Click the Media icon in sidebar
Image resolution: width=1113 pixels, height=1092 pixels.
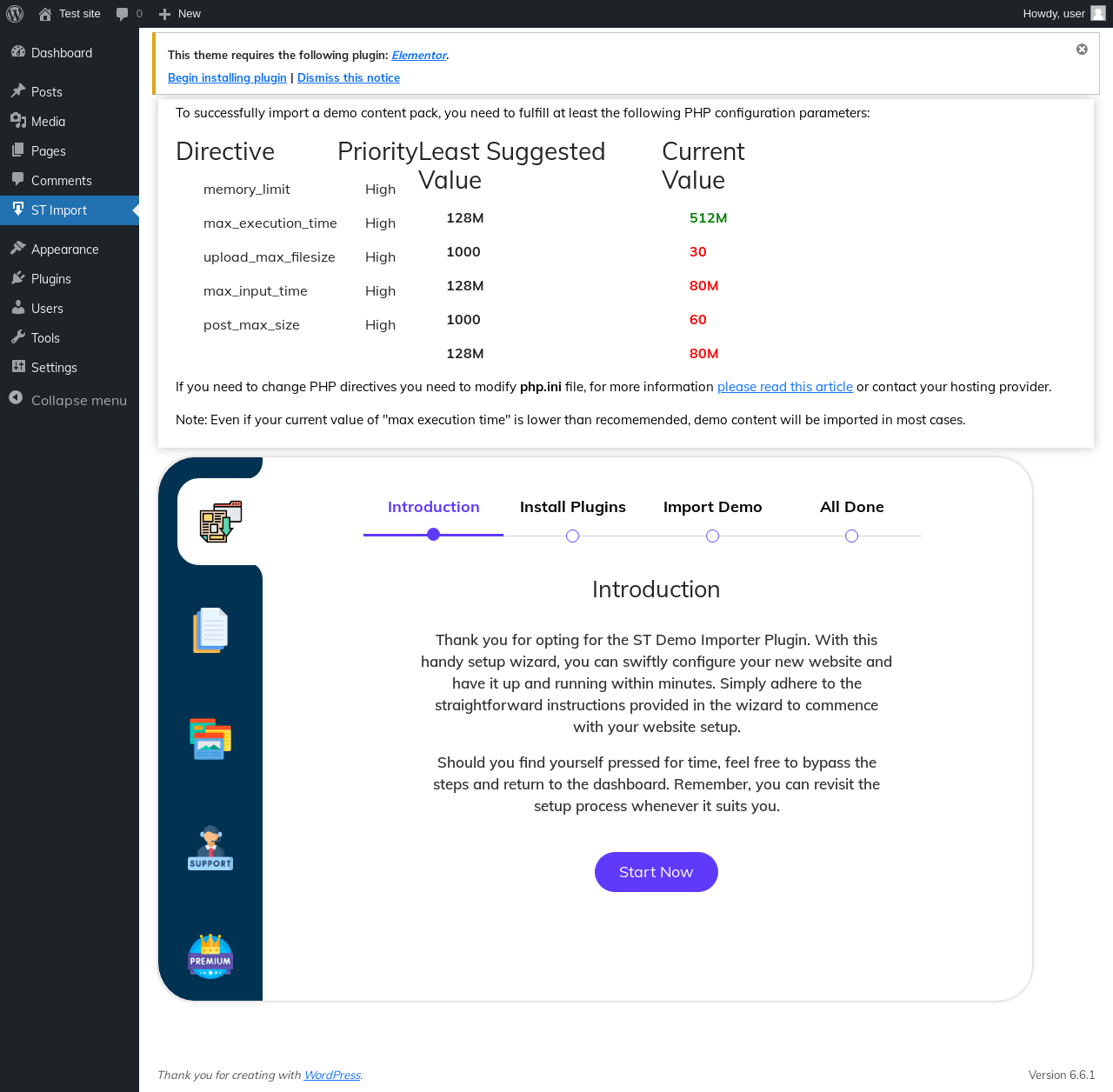tap(18, 121)
